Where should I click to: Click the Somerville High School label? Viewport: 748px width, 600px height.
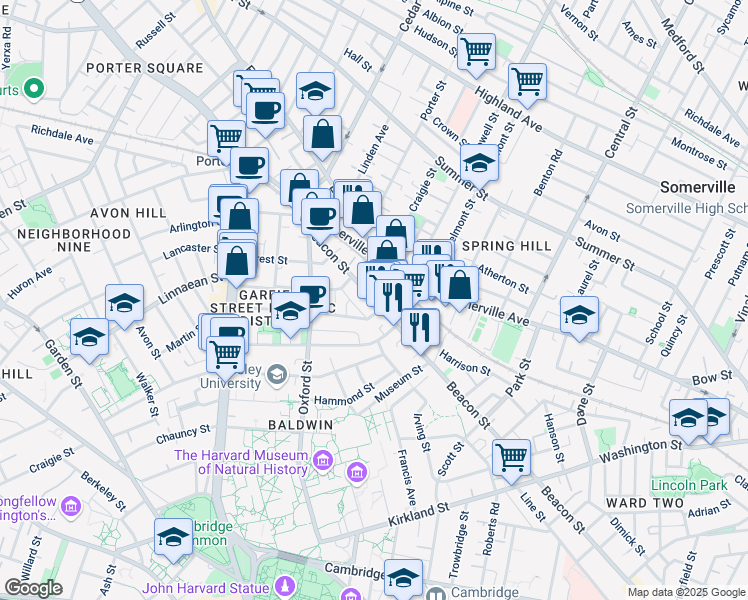click(x=687, y=208)
